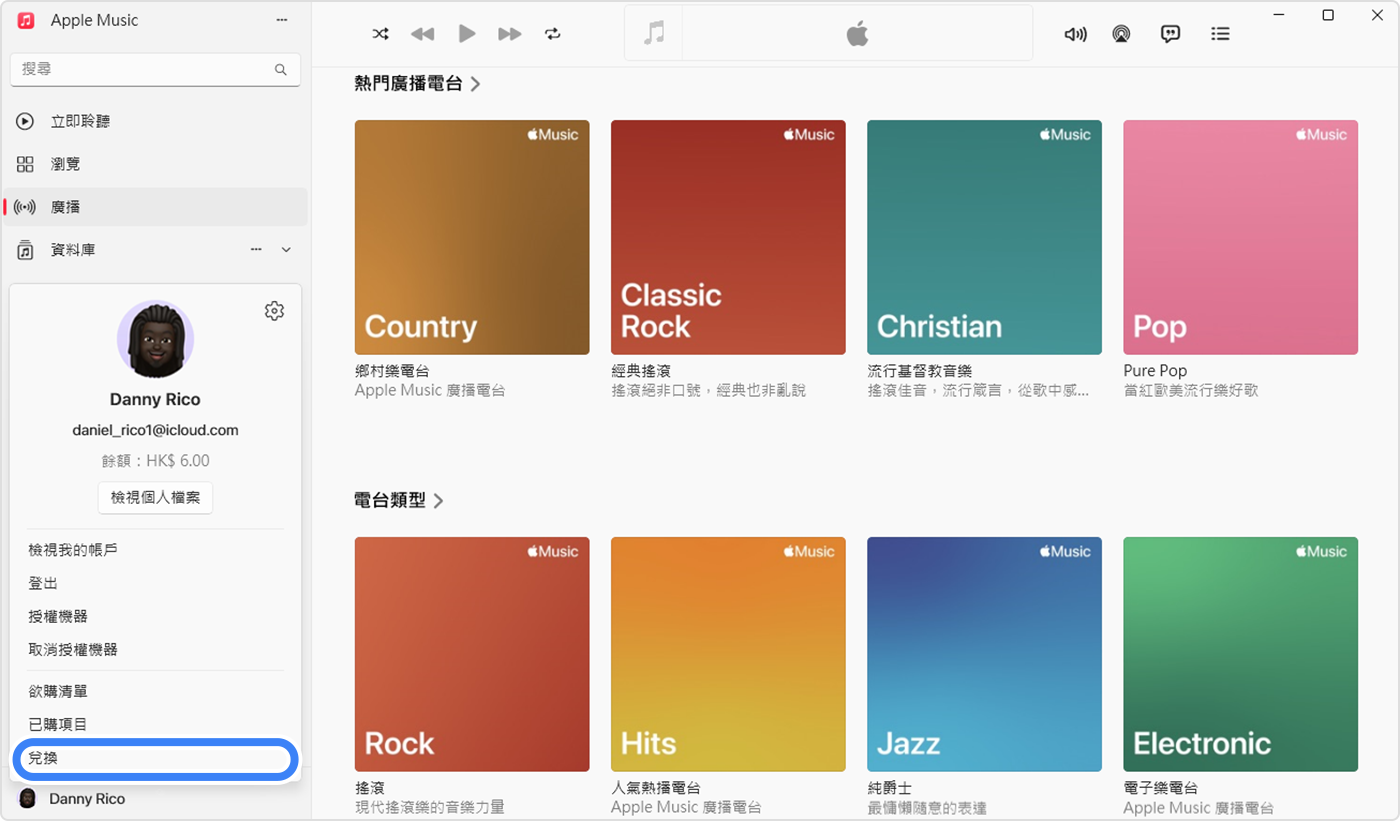Click the now playing music note artwork

click(x=654, y=33)
